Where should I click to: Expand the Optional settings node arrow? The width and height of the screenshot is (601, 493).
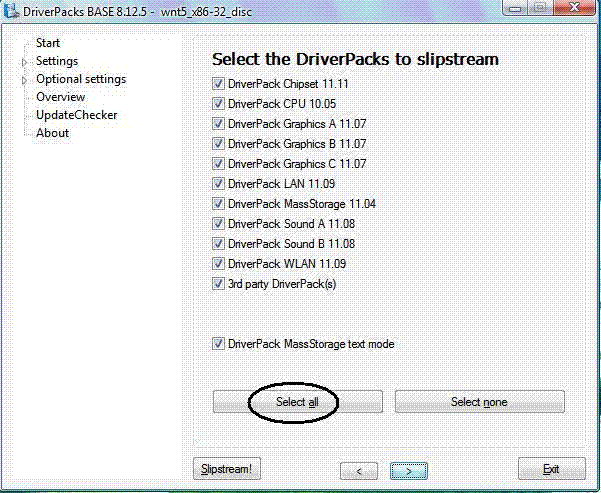24,80
